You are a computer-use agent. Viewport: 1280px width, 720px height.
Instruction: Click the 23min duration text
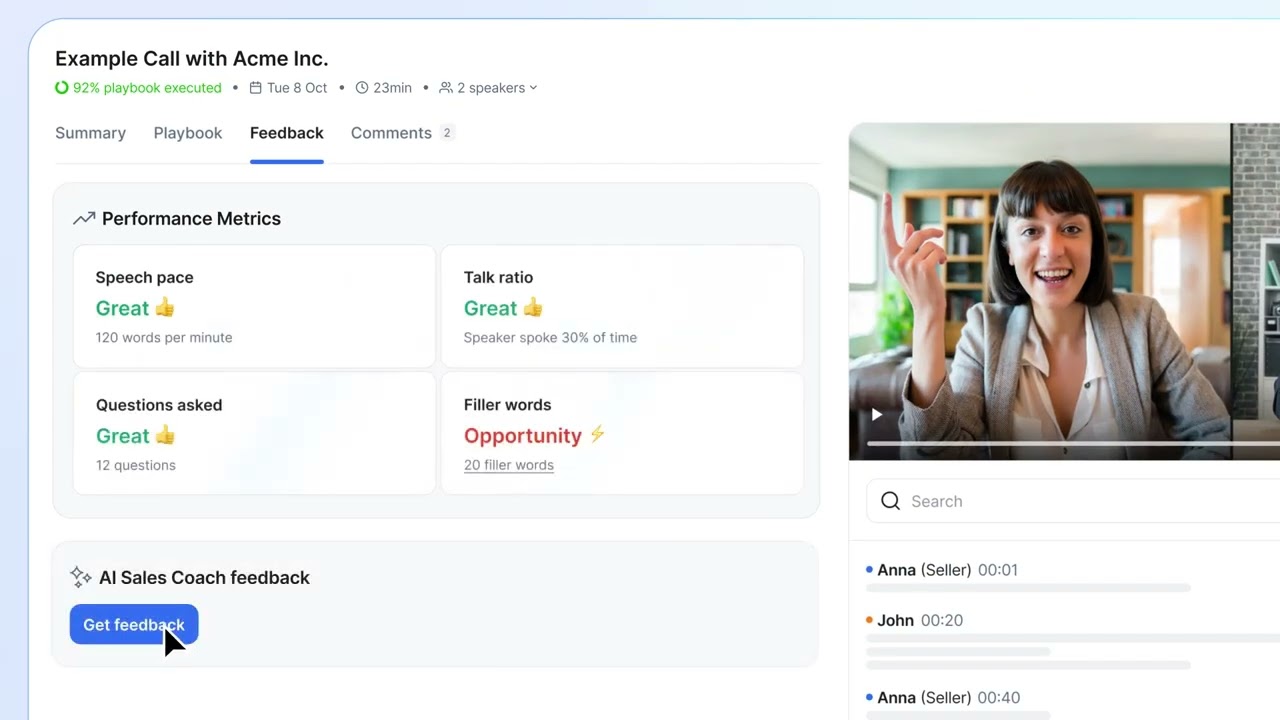(x=392, y=88)
